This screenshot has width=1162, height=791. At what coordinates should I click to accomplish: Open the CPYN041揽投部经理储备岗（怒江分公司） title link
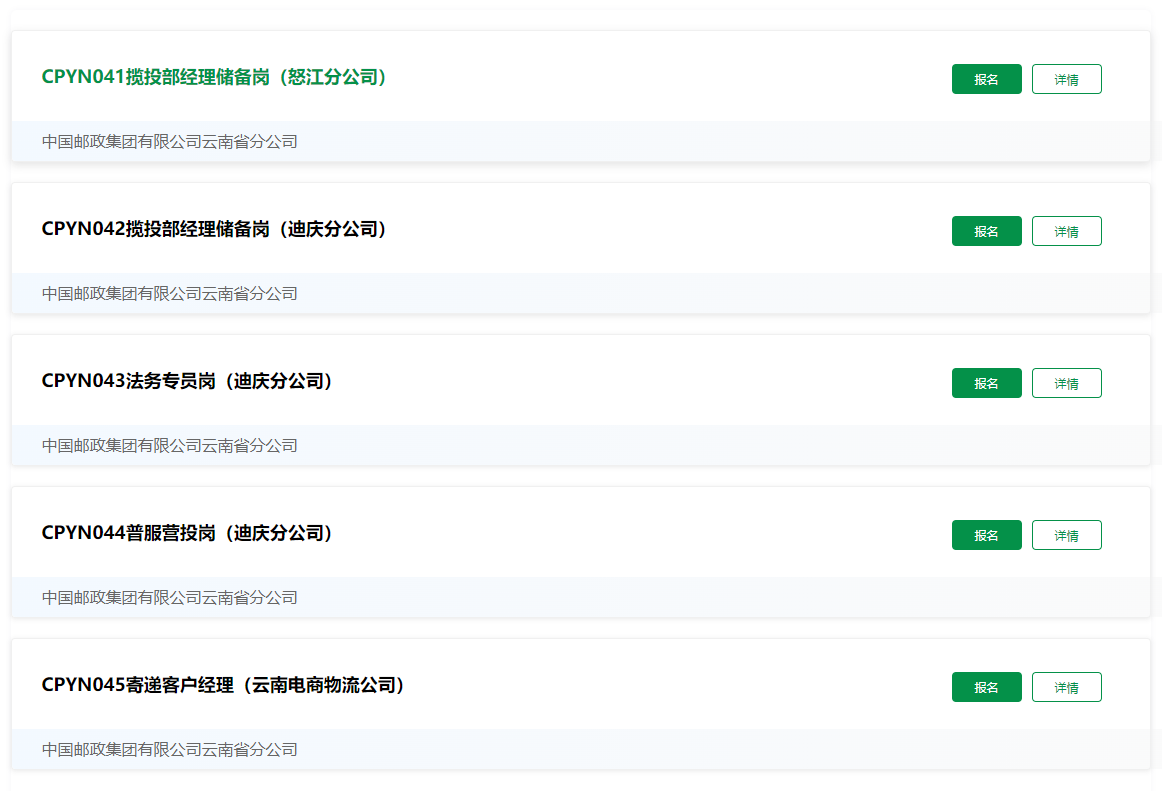point(214,77)
